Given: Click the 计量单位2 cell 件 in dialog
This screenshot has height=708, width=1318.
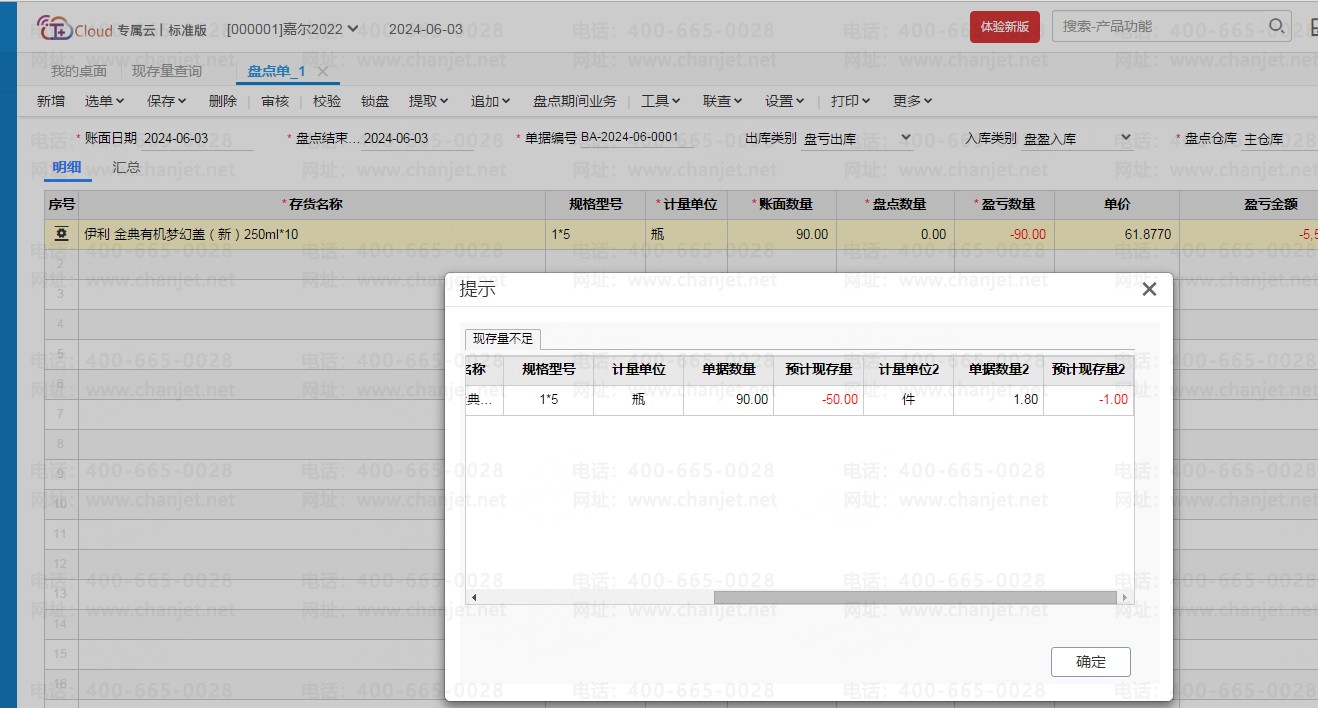Looking at the screenshot, I should (908, 399).
